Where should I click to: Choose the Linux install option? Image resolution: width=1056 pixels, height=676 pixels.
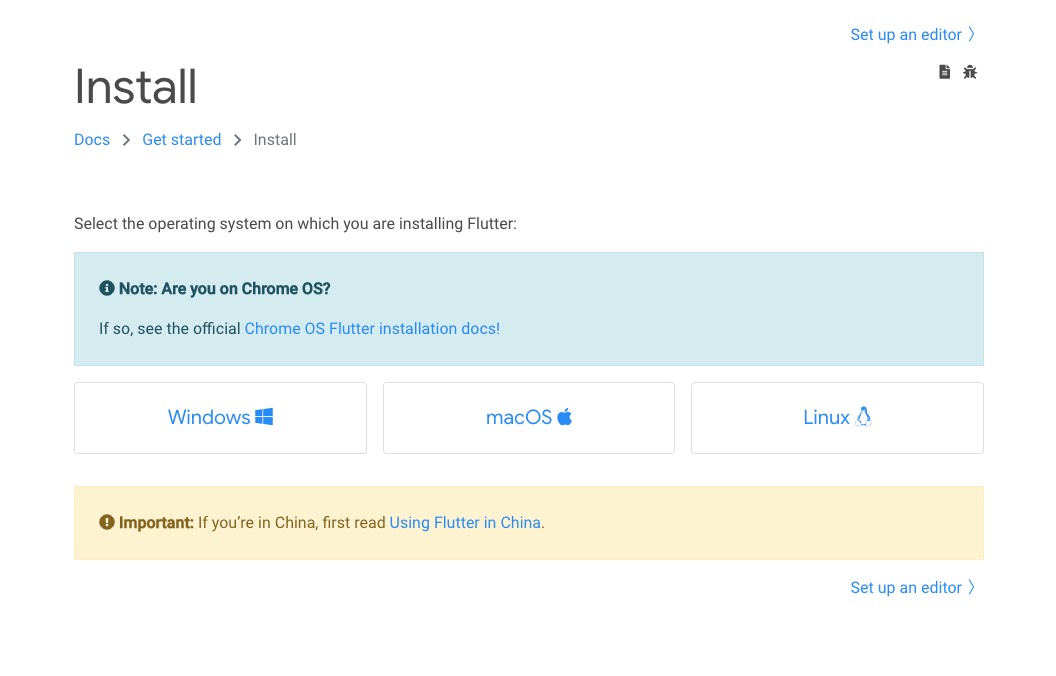837,418
